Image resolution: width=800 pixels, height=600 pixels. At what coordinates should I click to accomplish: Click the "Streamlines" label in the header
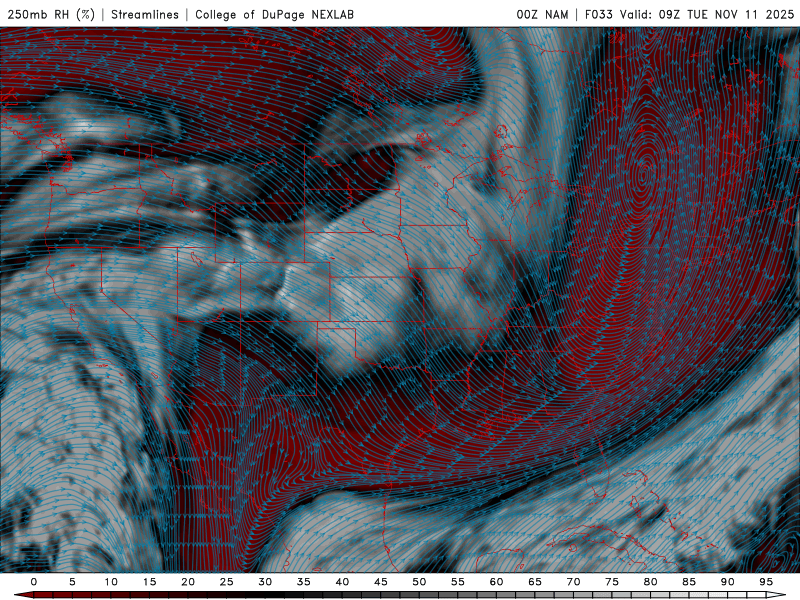(x=145, y=15)
